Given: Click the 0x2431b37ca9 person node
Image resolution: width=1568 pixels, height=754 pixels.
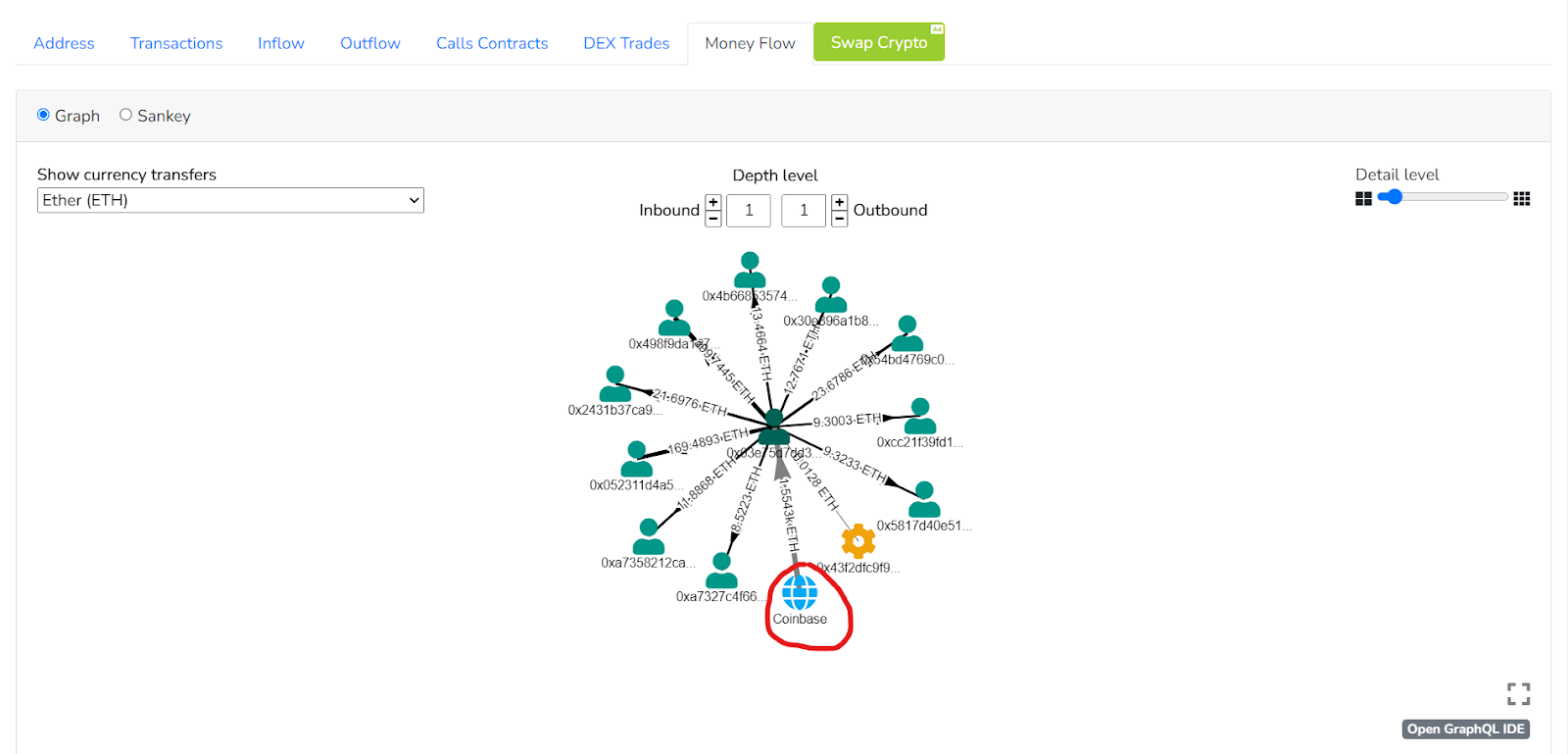Looking at the screenshot, I should tap(614, 383).
